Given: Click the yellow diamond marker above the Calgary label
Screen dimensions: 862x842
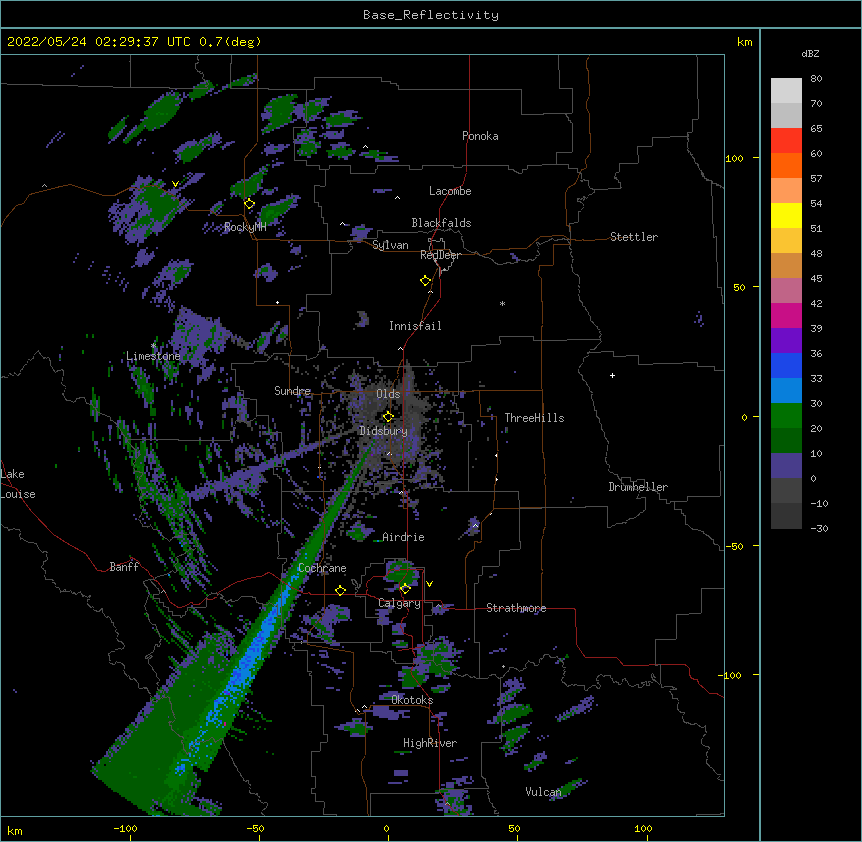Looking at the screenshot, I should point(405,589).
